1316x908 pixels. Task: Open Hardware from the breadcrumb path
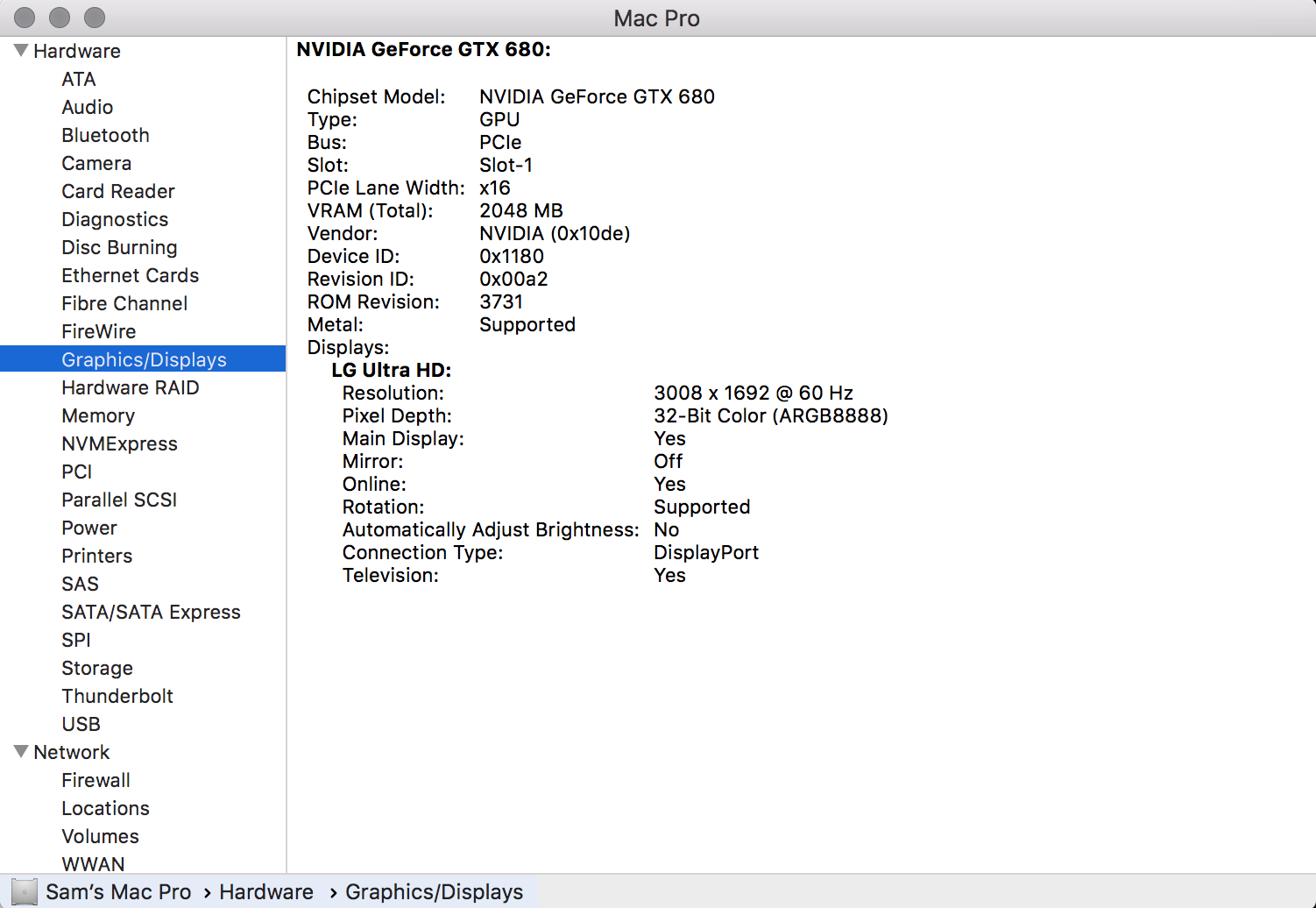(x=266, y=891)
